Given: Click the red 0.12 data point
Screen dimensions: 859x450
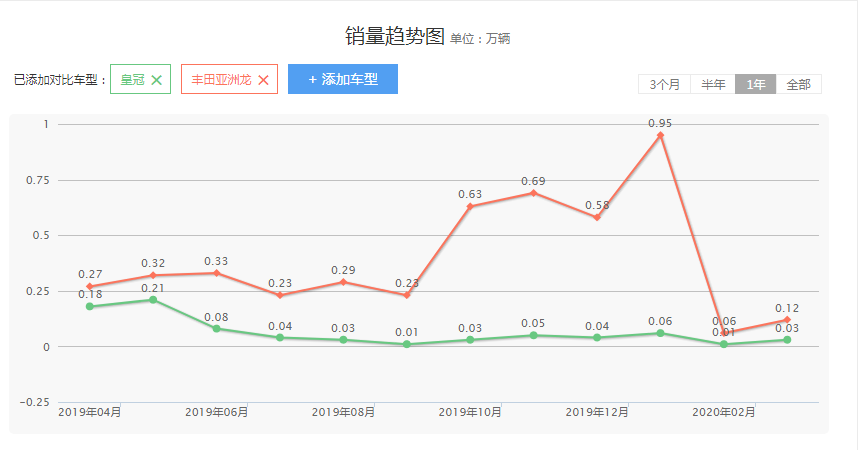Looking at the screenshot, I should (x=787, y=320).
